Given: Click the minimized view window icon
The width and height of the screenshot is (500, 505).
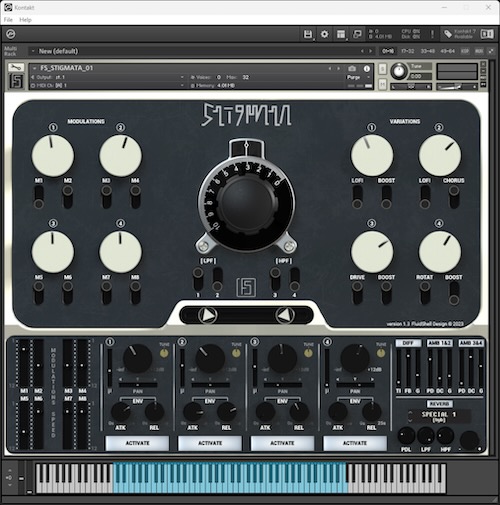Looking at the screenshot, I should click(357, 34).
